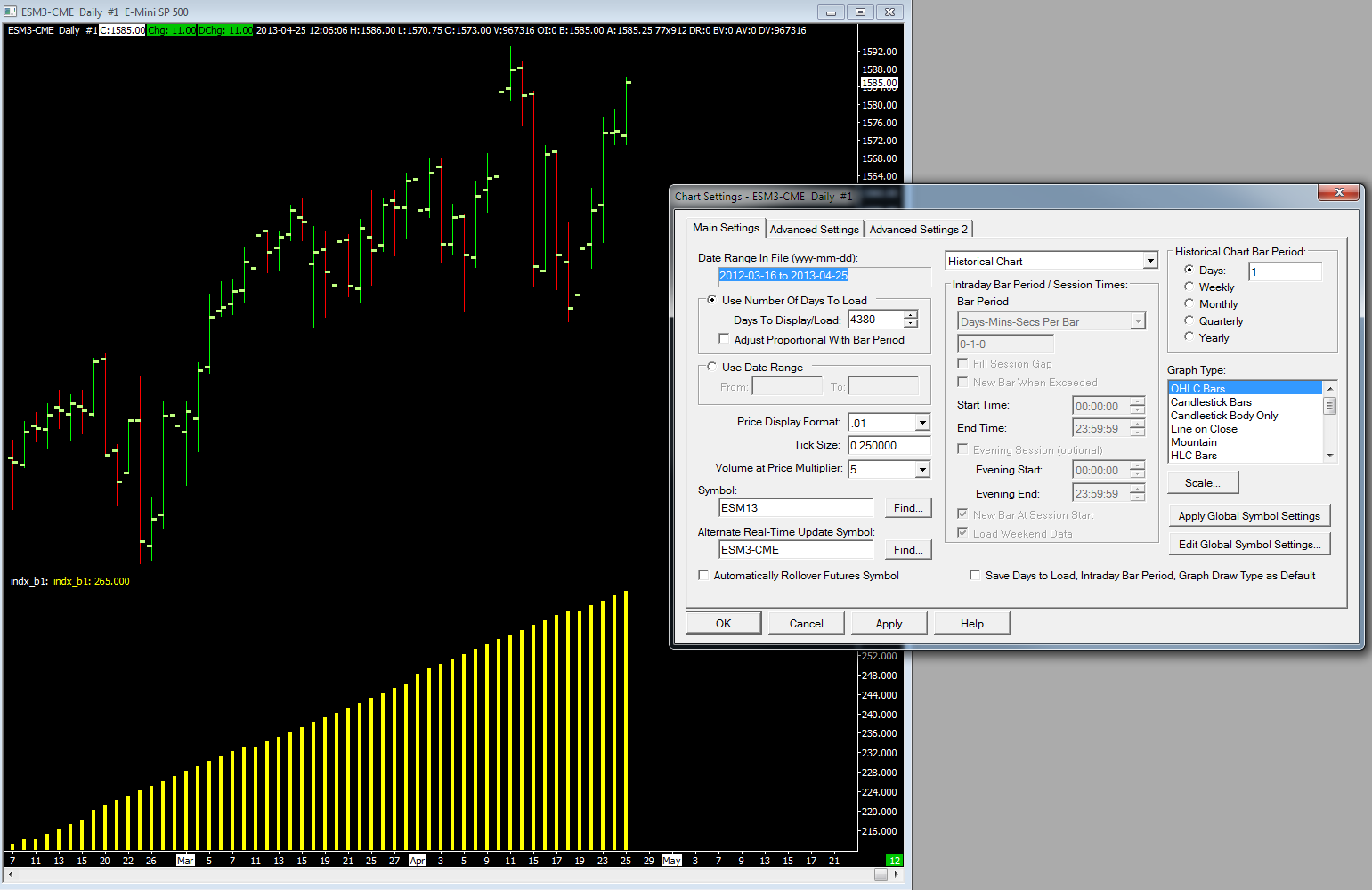This screenshot has width=1372, height=890.
Task: Open the Price Display Format dropdown
Action: coord(922,423)
